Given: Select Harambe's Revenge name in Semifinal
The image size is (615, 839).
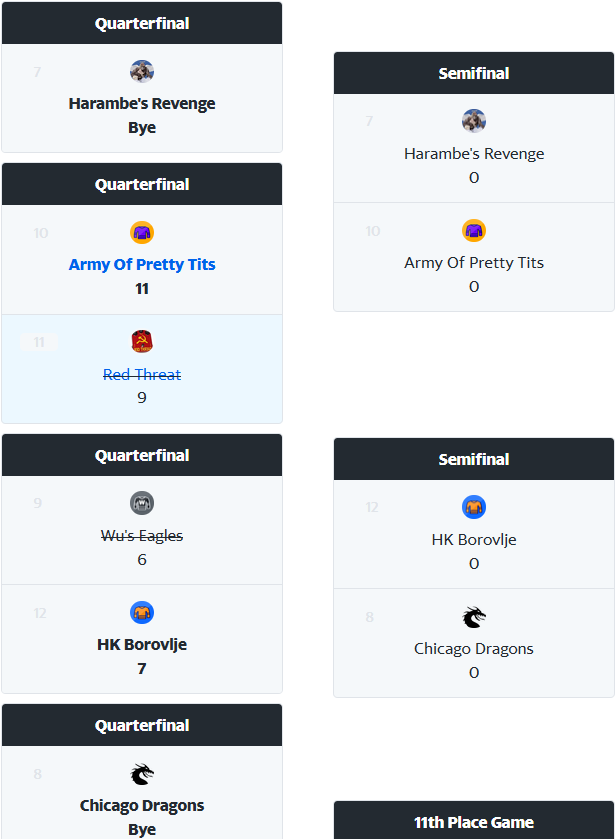Looking at the screenshot, I should [x=474, y=154].
